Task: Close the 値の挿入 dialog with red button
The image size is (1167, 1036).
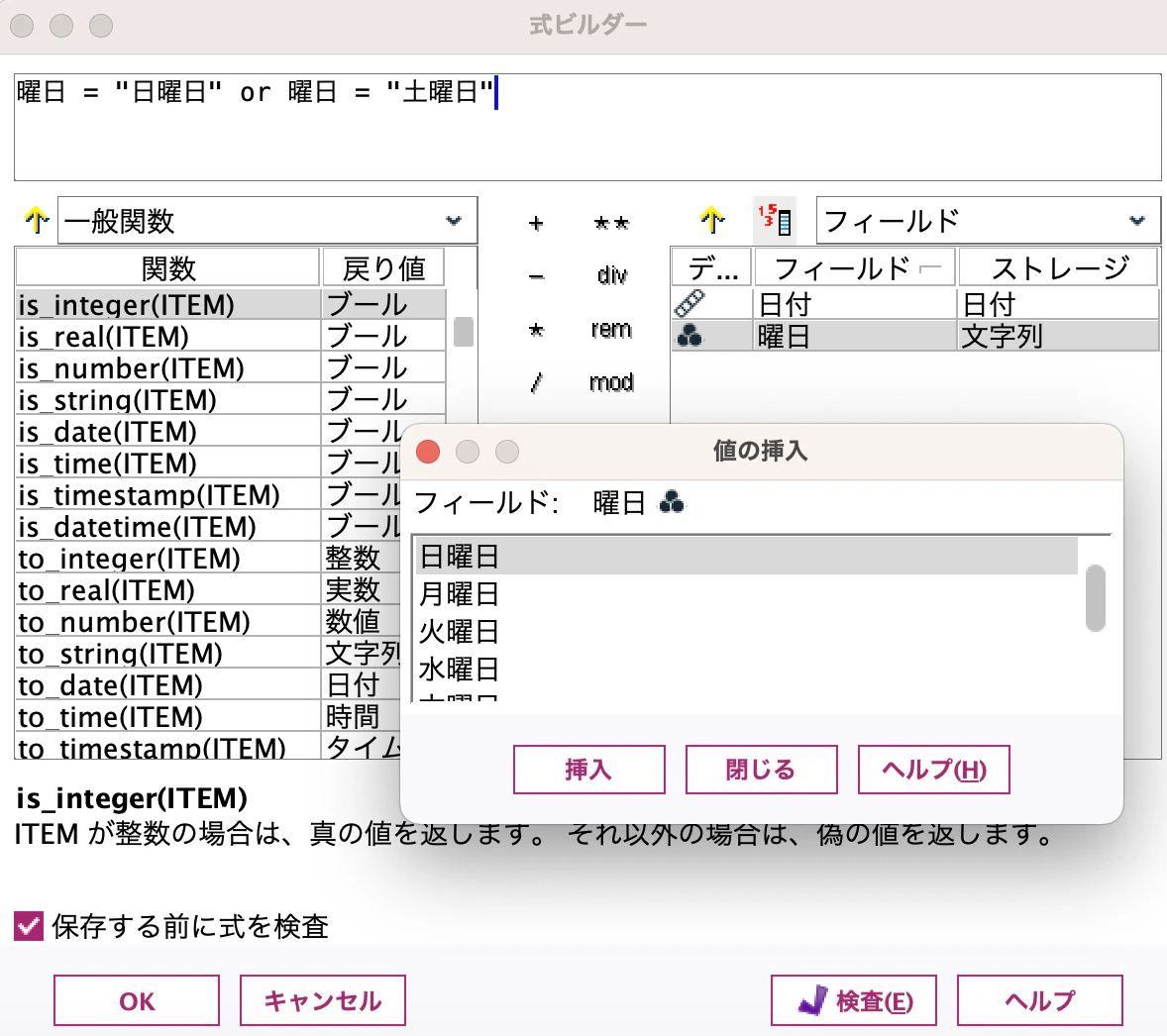Action: point(428,452)
